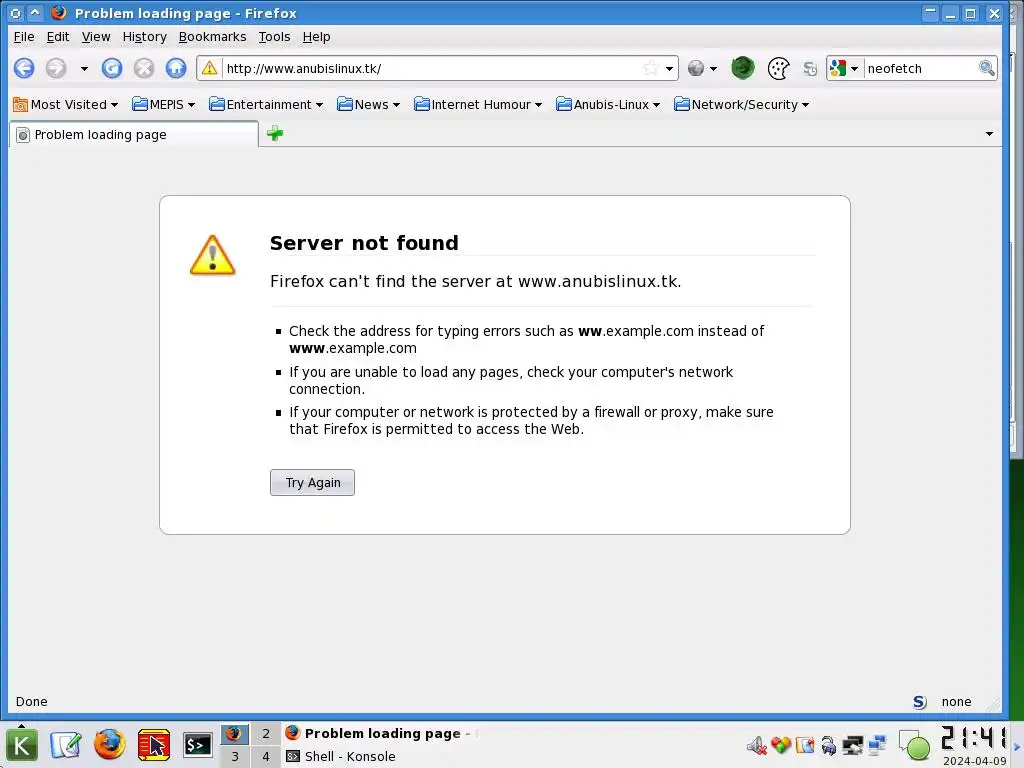This screenshot has height=768, width=1024.
Task: Open the list-all-tabs dropdown arrow
Action: point(989,134)
